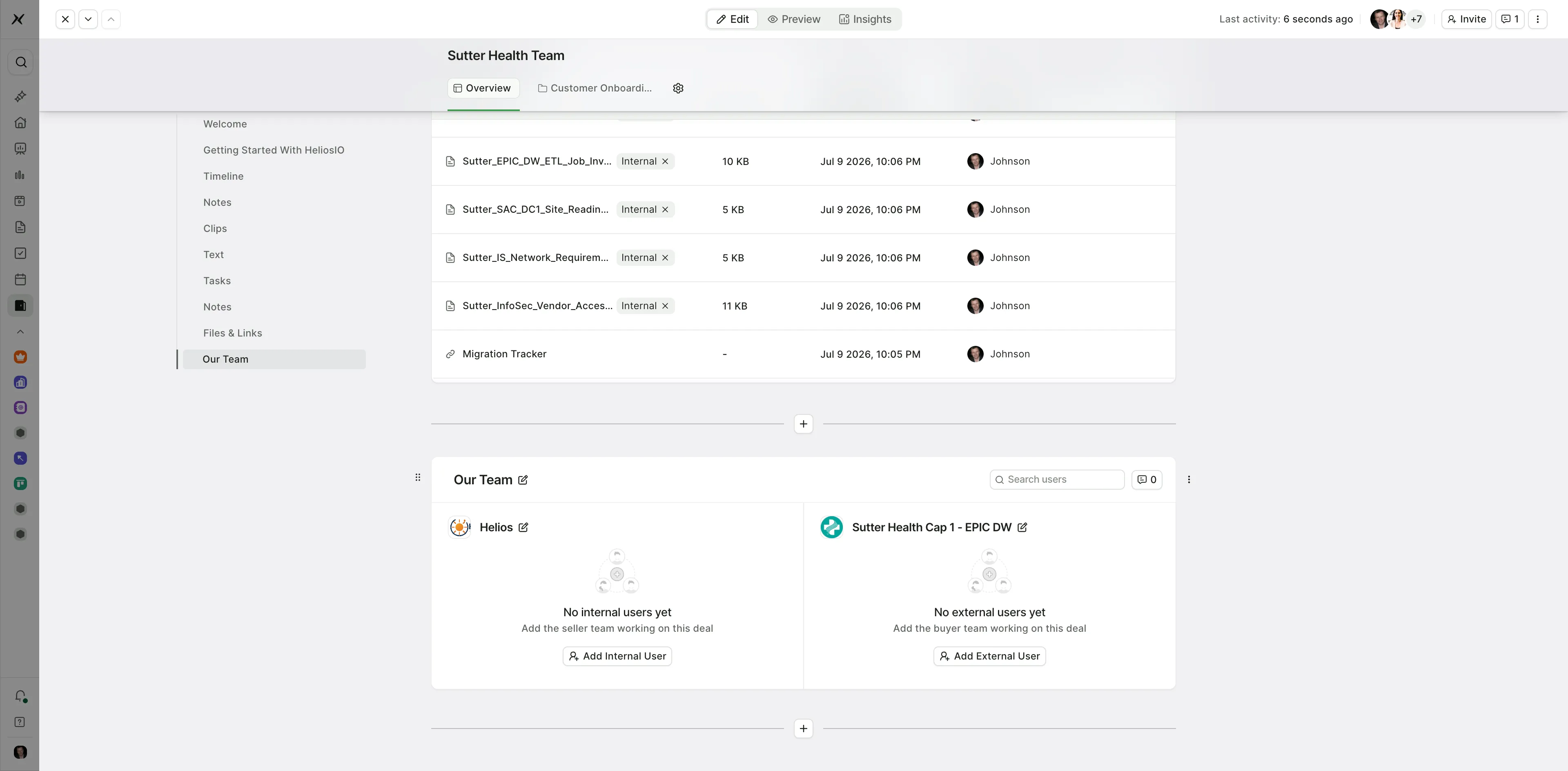Open the video clips icon in the sidebar

tap(21, 201)
